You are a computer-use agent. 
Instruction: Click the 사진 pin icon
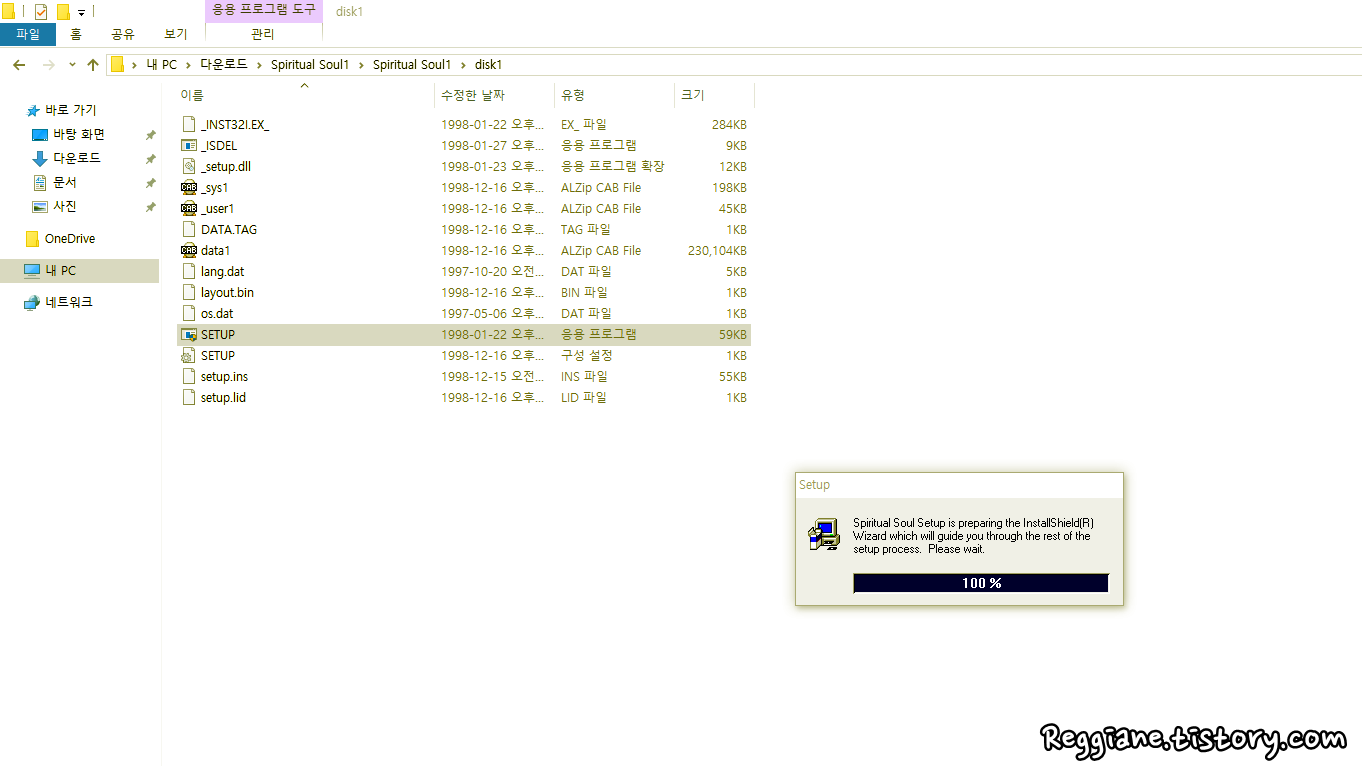click(x=150, y=207)
